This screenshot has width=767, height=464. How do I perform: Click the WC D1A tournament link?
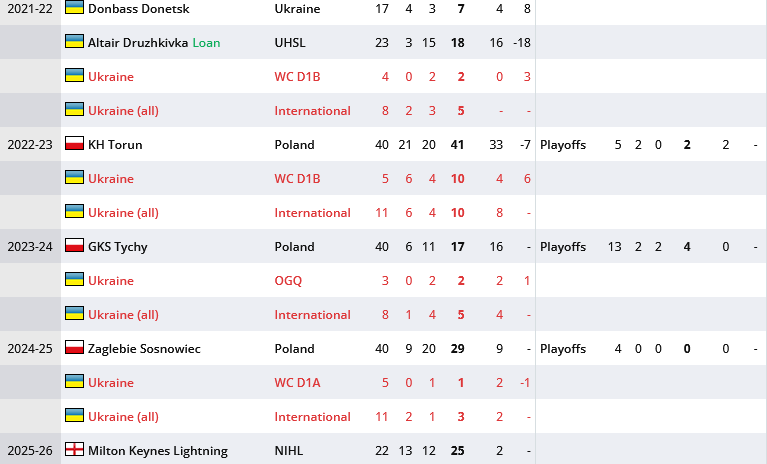(x=296, y=383)
